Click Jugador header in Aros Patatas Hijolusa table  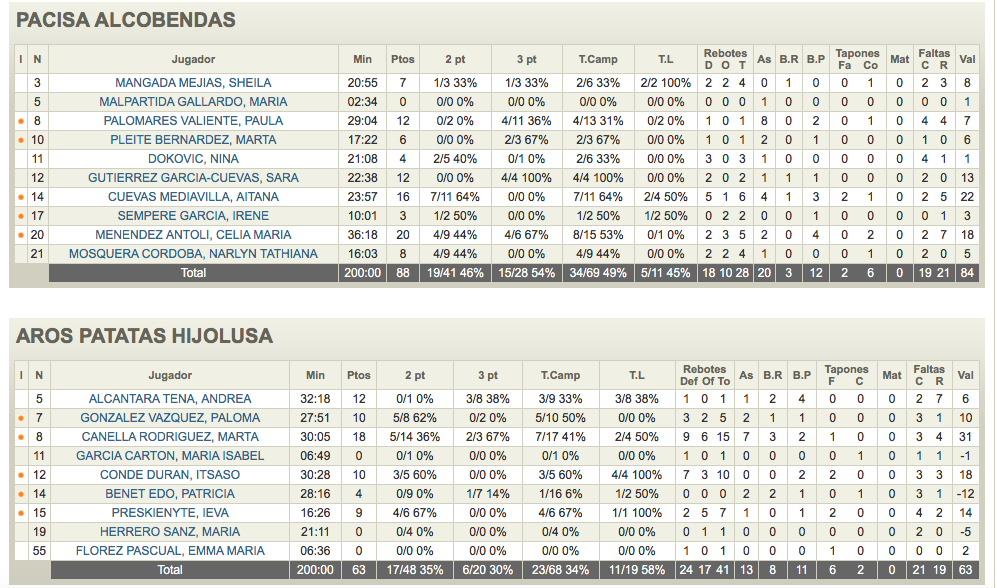170,375
